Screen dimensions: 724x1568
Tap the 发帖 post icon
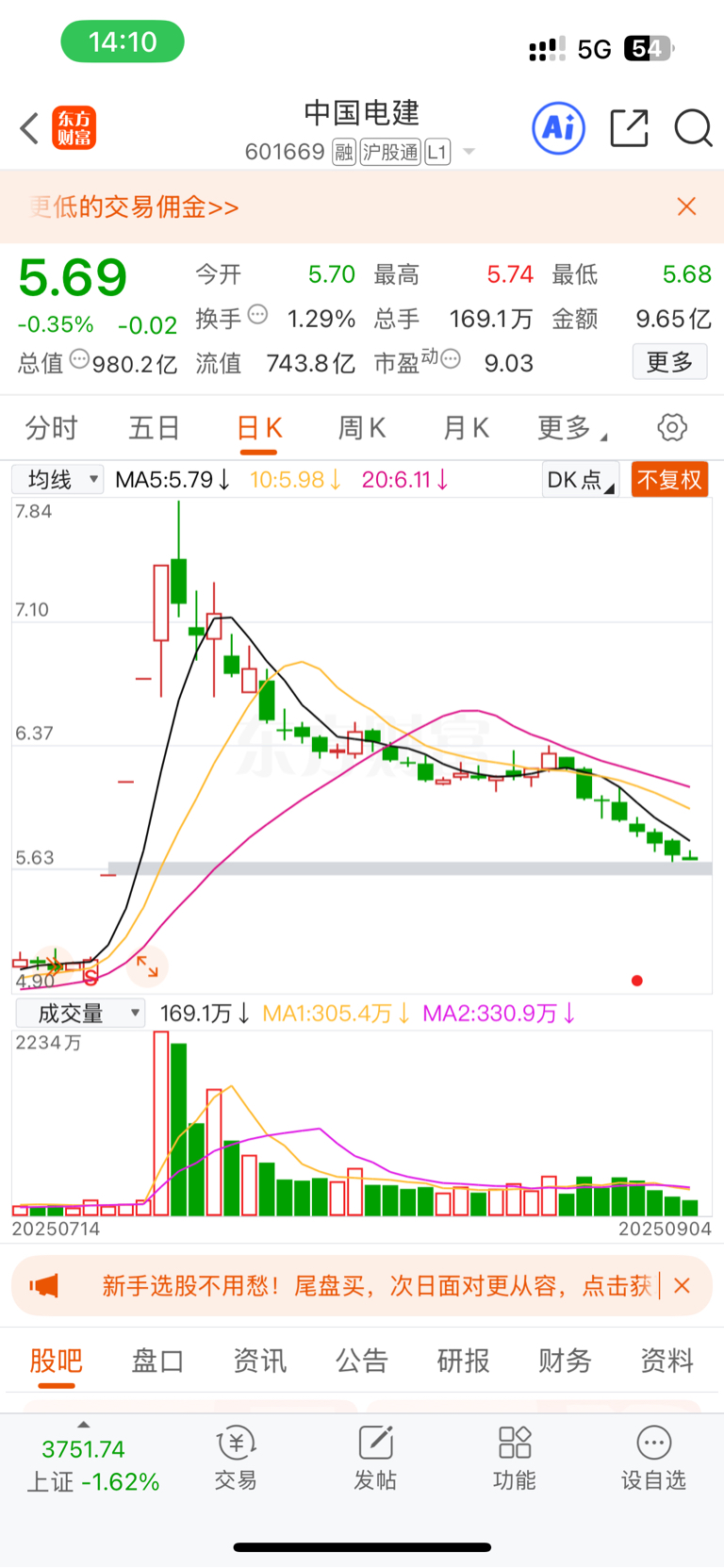pyautogui.click(x=375, y=1458)
